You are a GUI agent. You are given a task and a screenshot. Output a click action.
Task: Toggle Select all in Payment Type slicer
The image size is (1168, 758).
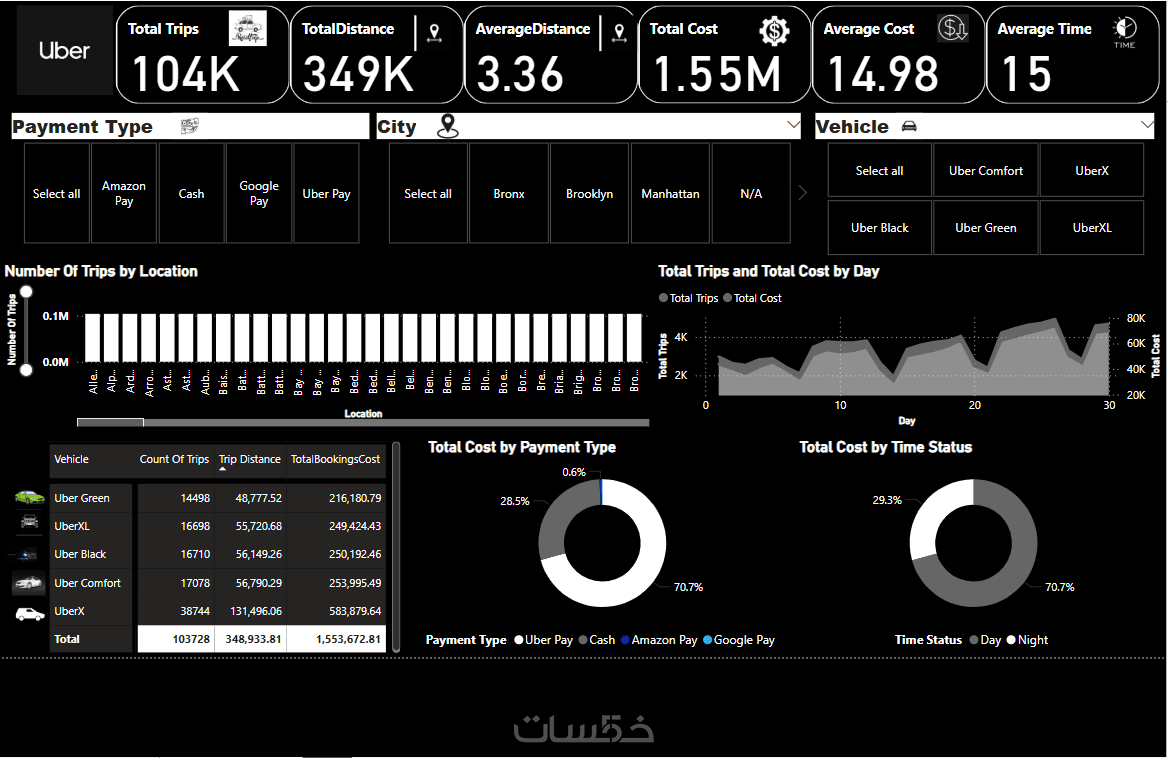[57, 194]
